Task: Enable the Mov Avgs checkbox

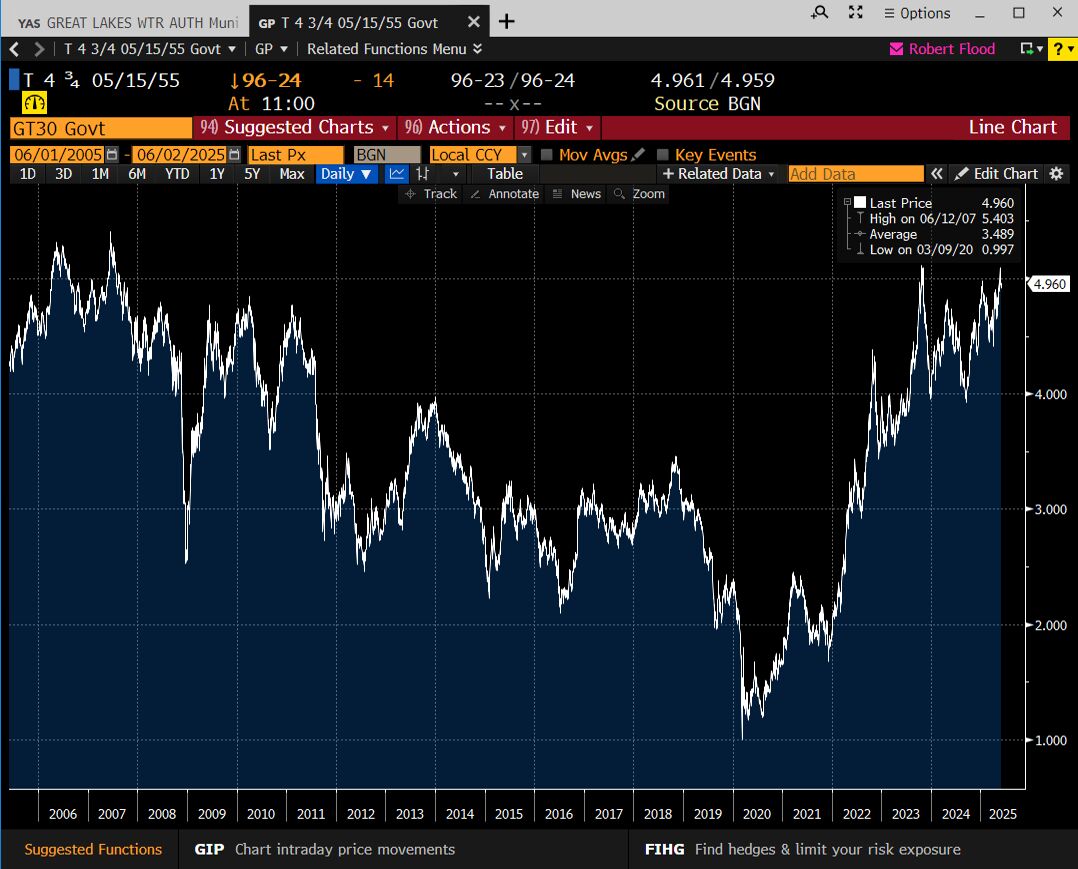Action: 547,155
